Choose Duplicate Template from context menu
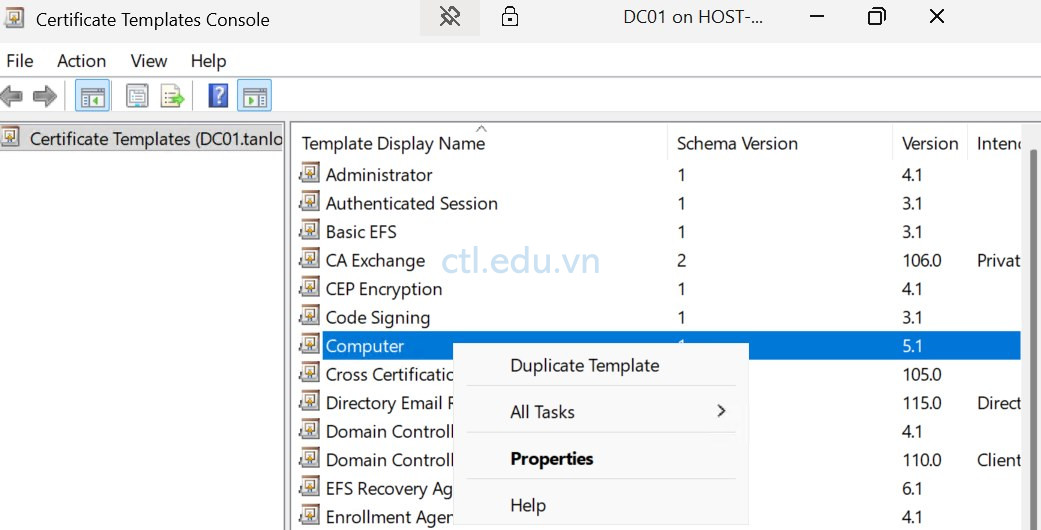 (585, 365)
